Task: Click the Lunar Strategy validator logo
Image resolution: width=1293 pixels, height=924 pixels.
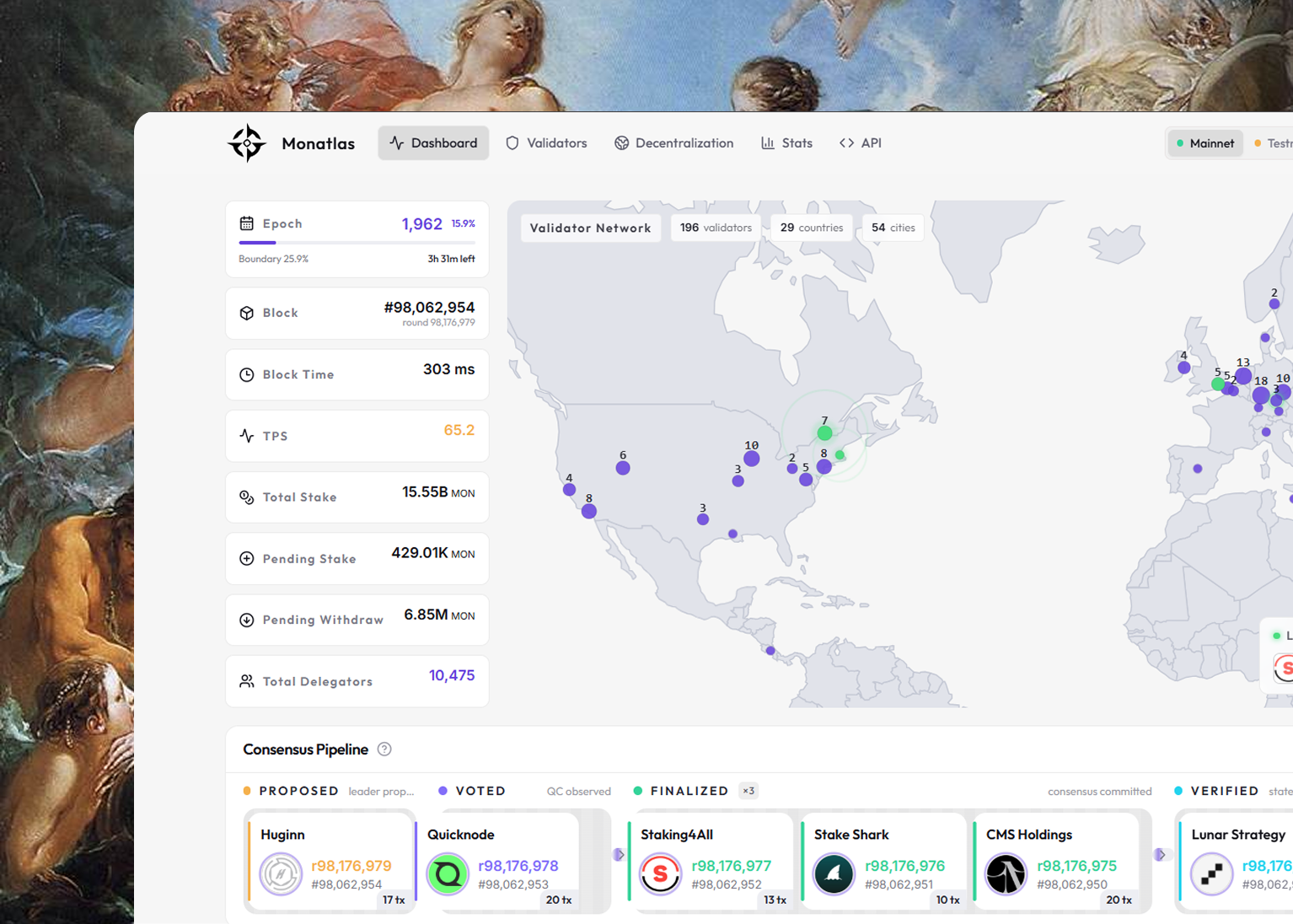Action: point(1211,874)
